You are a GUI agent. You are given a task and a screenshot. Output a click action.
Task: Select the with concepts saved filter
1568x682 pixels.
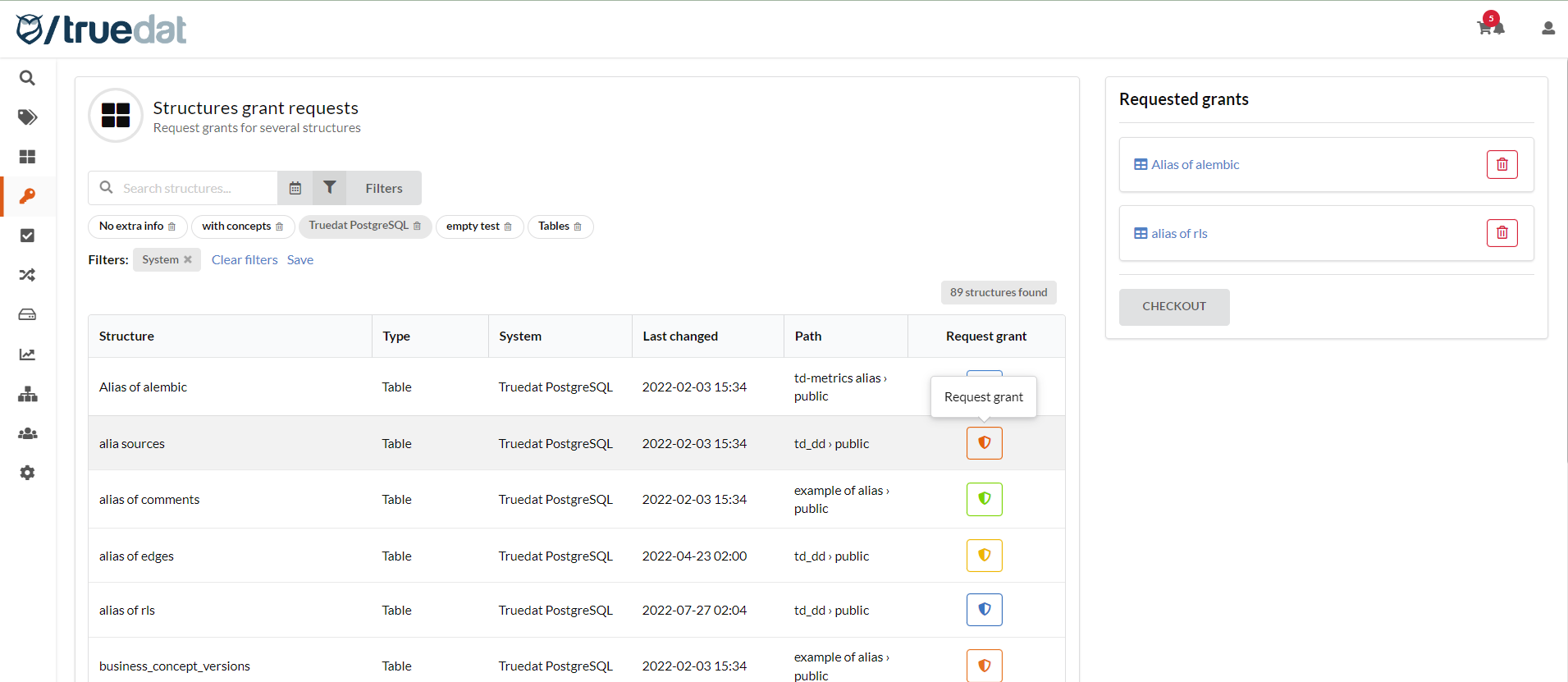click(x=235, y=227)
